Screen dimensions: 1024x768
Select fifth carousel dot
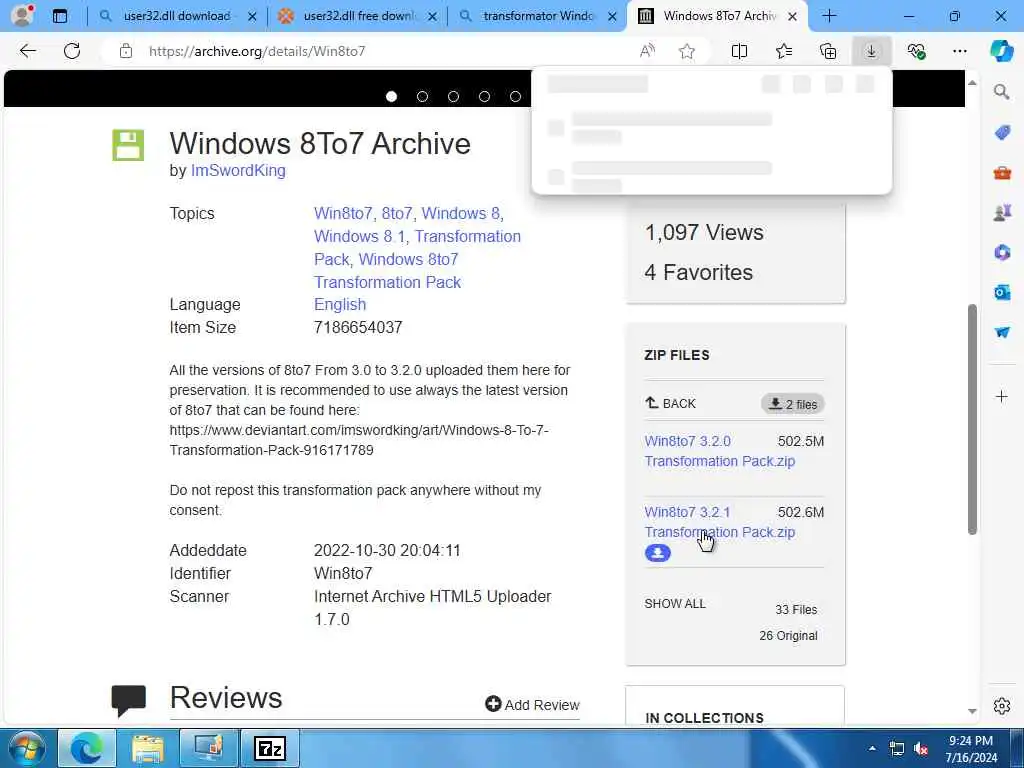pos(515,97)
